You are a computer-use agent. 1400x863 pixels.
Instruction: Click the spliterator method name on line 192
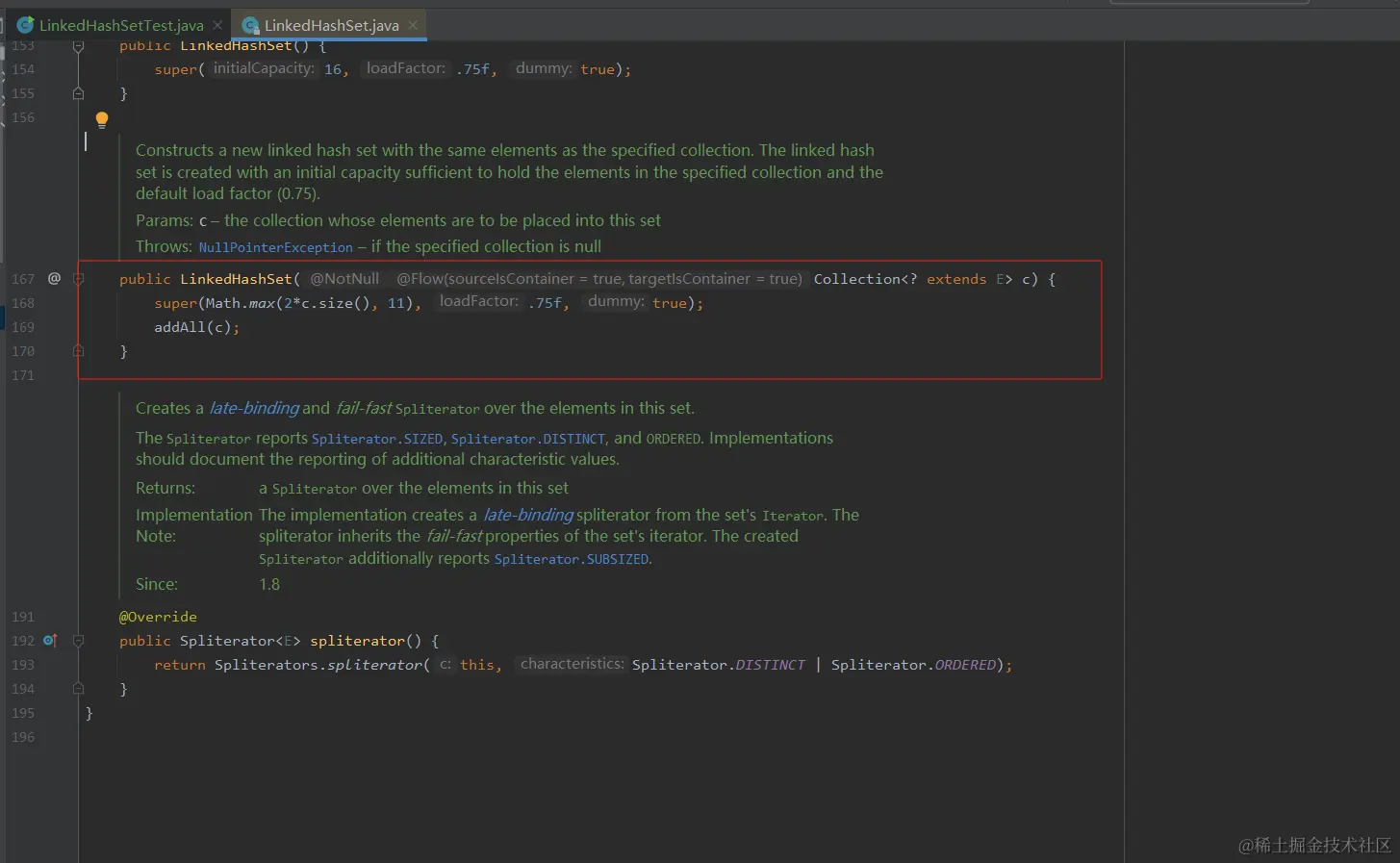tap(357, 641)
